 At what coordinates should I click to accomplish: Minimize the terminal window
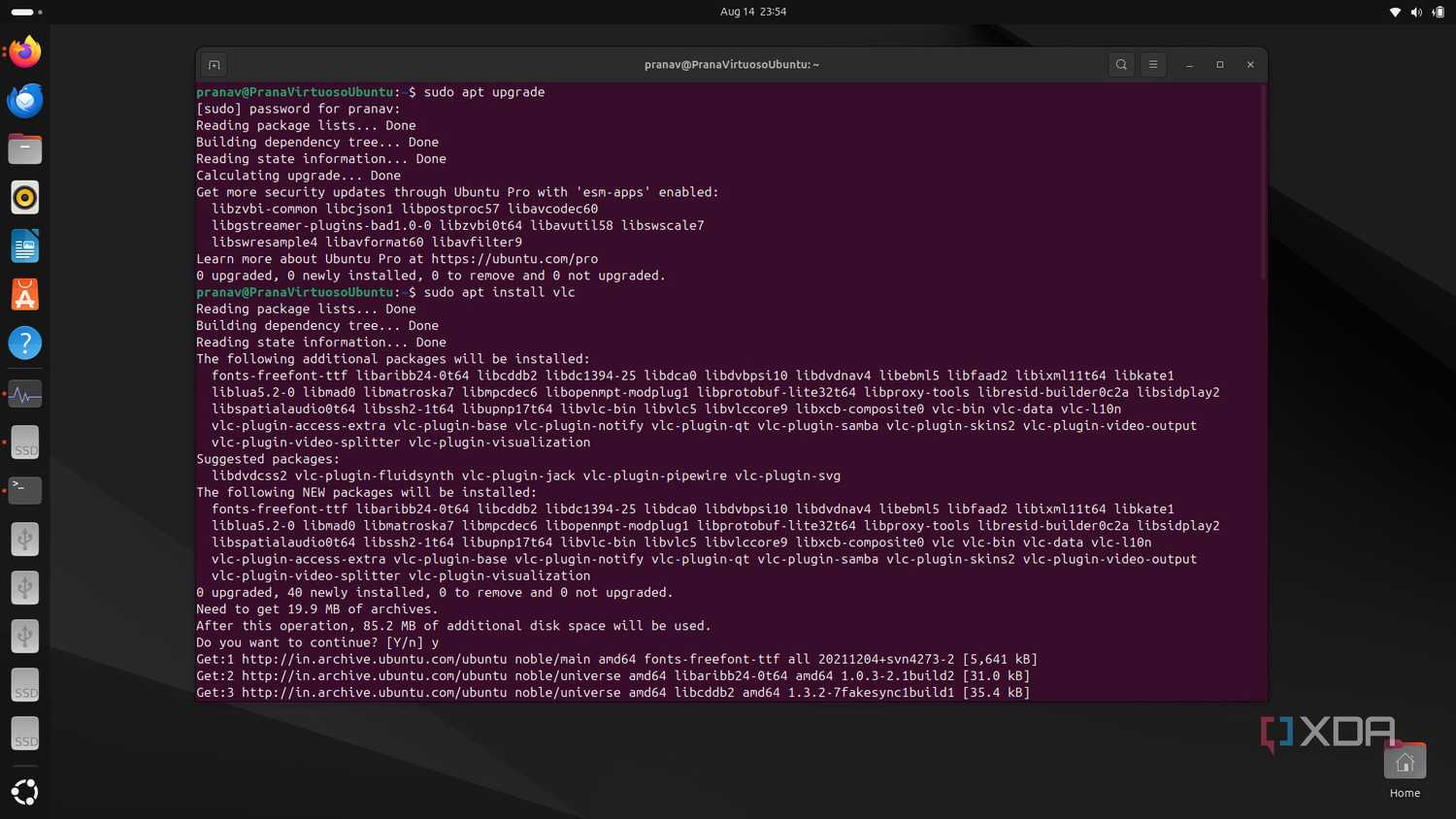tap(1189, 65)
